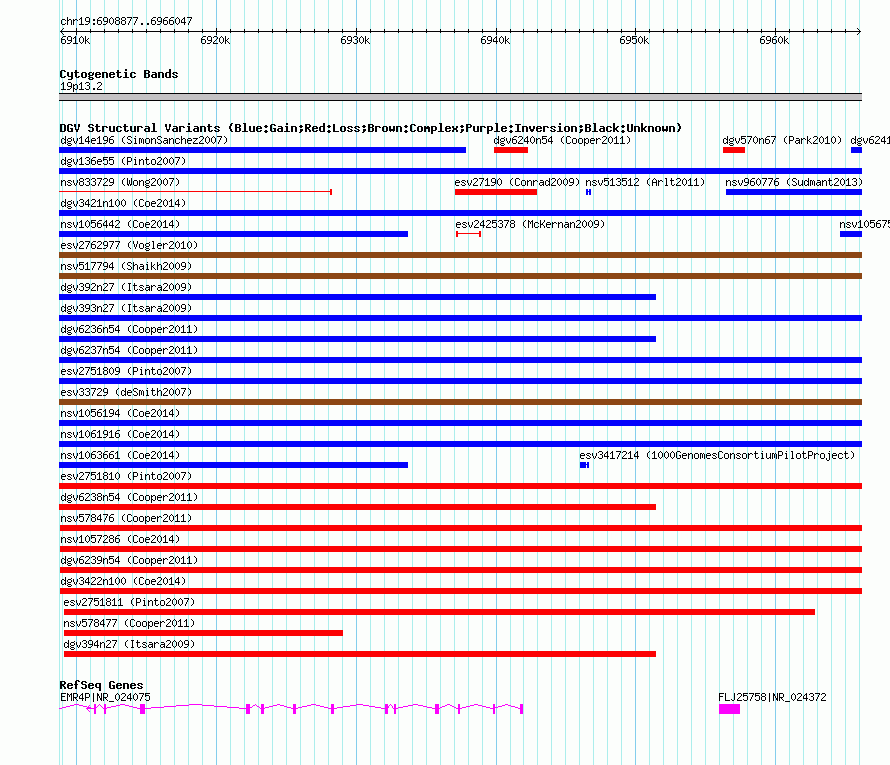Open the RefSeq Genes track title

pyautogui.click(x=101, y=684)
